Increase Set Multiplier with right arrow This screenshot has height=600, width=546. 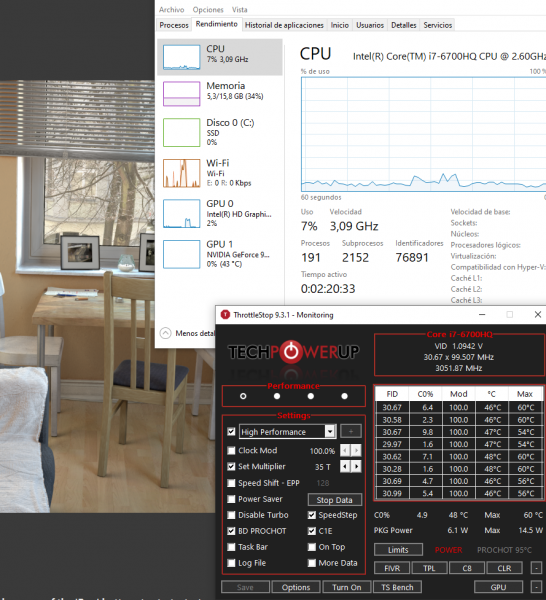tap(356, 466)
